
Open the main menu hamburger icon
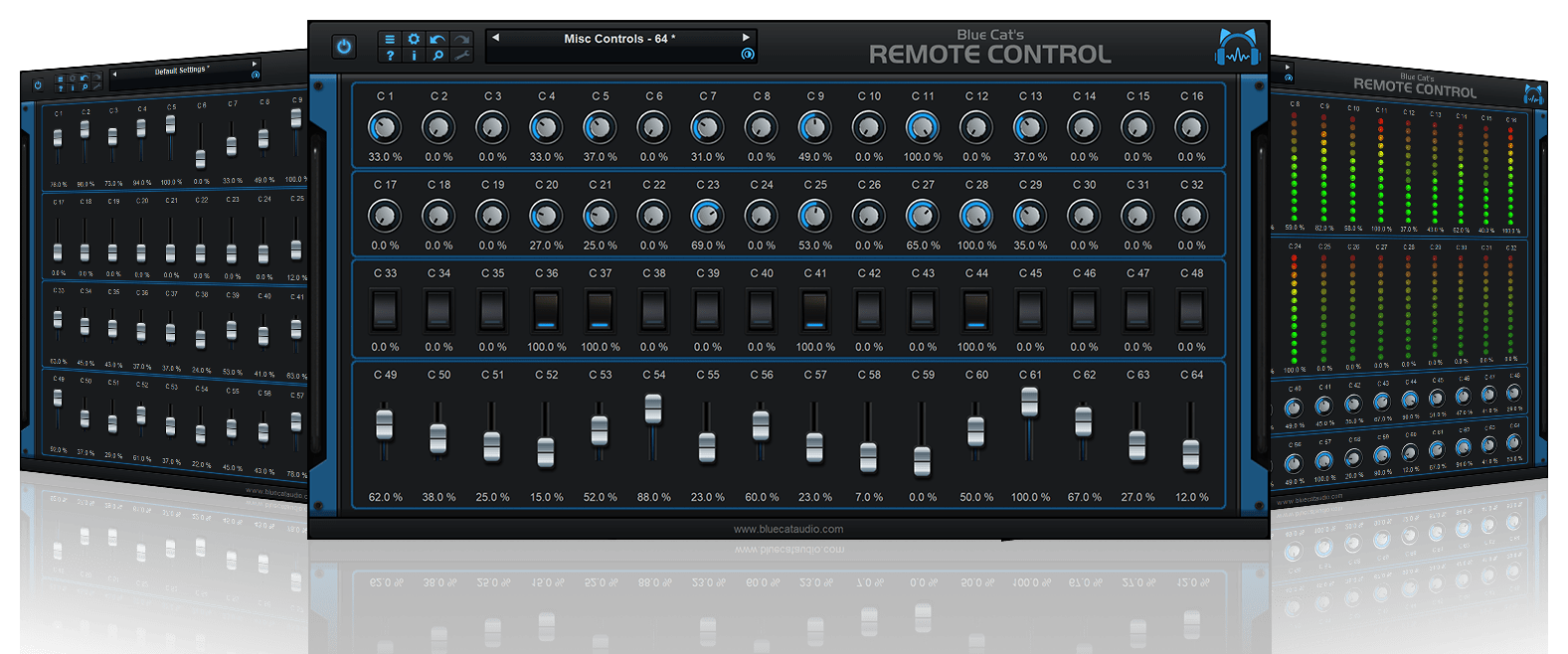coord(390,39)
